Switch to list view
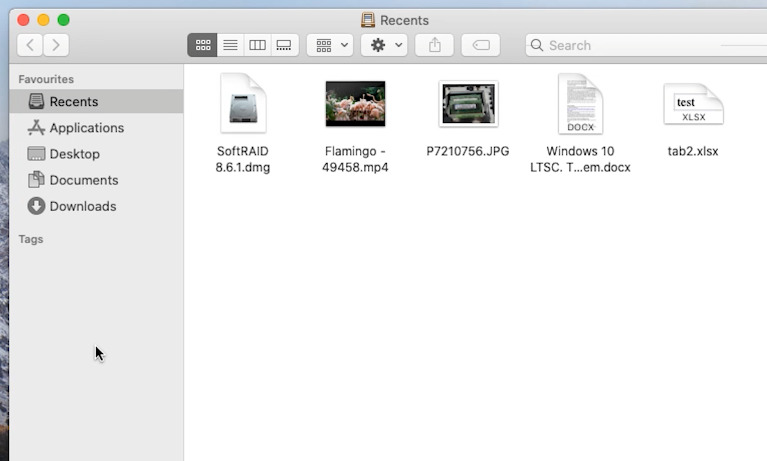Image resolution: width=767 pixels, height=461 pixels. (230, 45)
